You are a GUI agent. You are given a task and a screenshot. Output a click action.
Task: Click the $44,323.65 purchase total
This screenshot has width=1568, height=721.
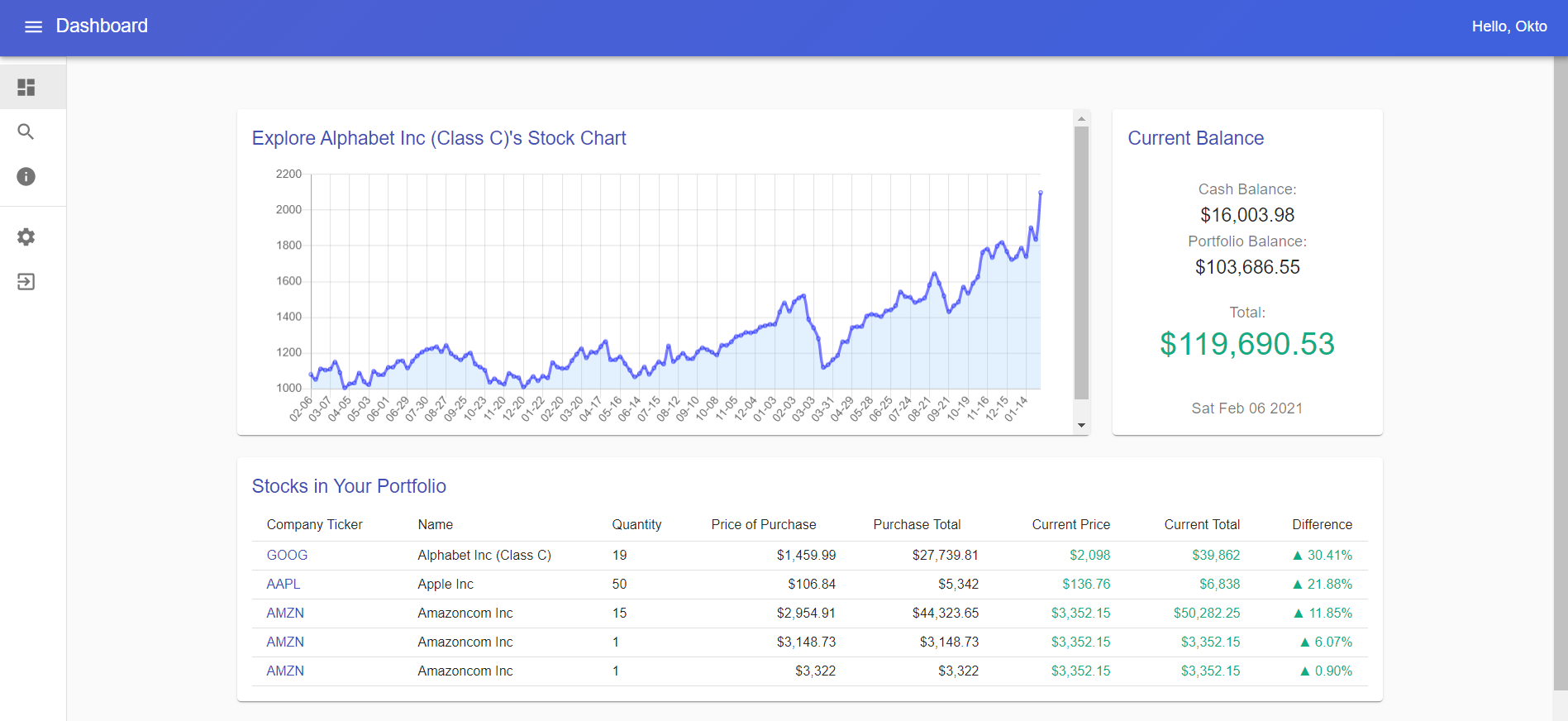click(x=945, y=614)
